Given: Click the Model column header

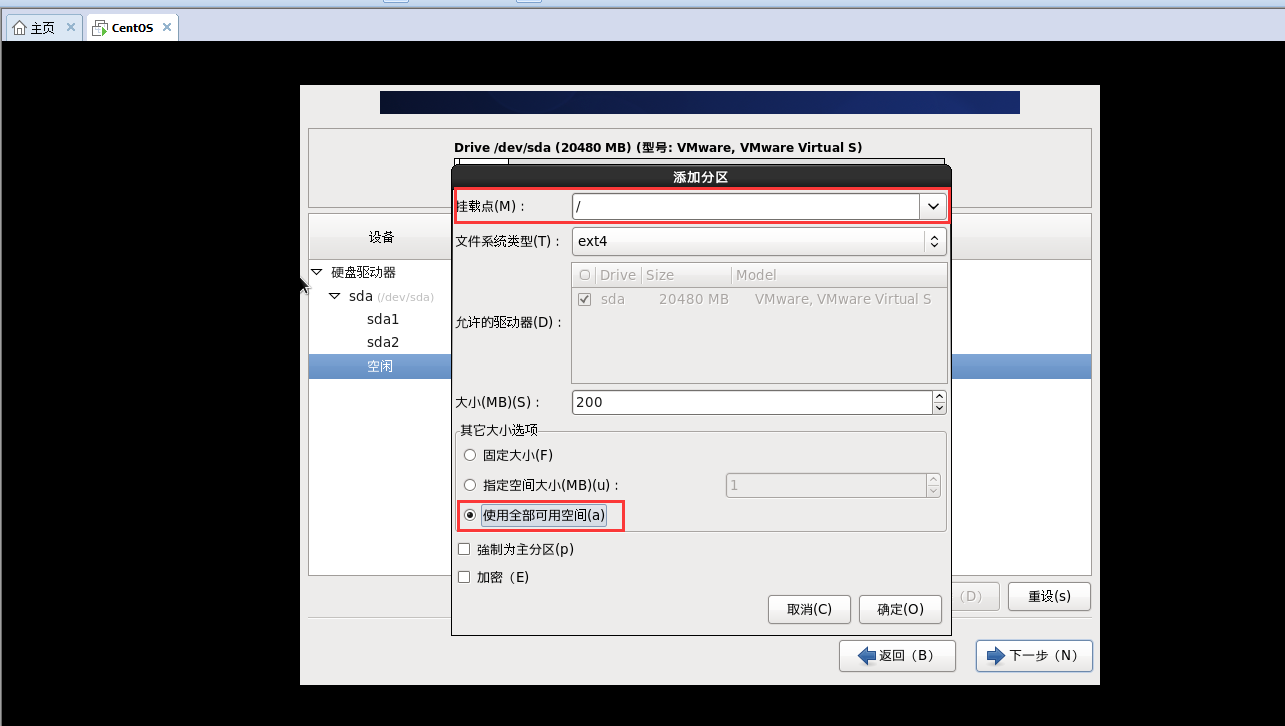Looking at the screenshot, I should coord(839,275).
